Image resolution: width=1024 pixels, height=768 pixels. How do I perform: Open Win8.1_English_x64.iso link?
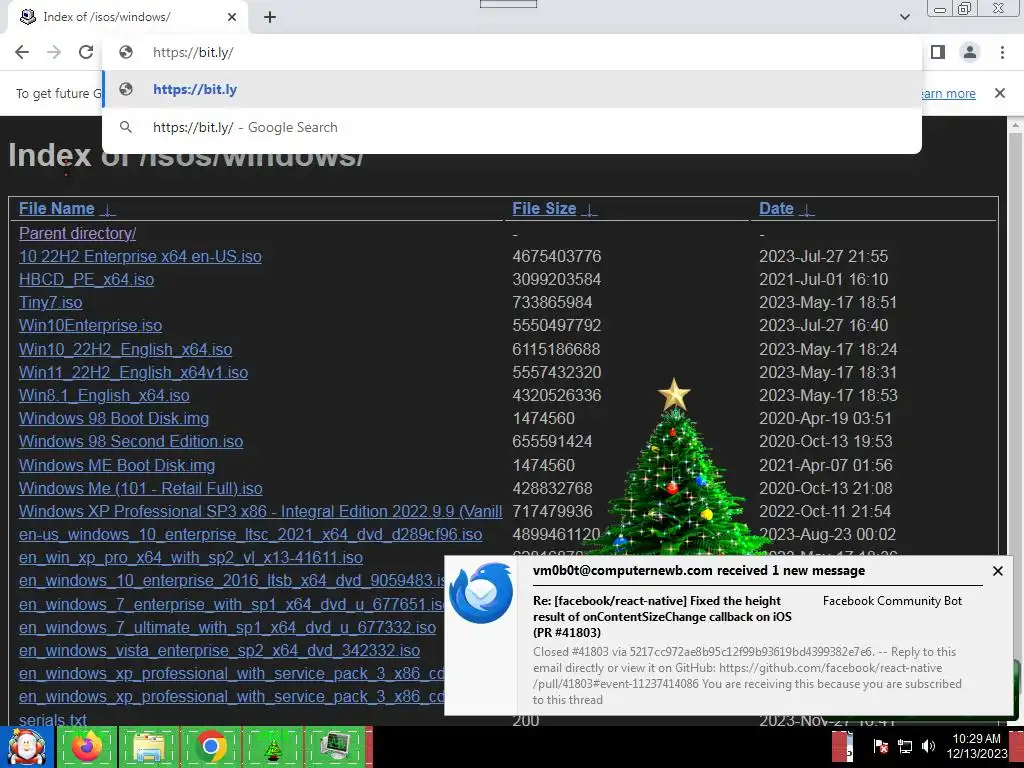104,395
